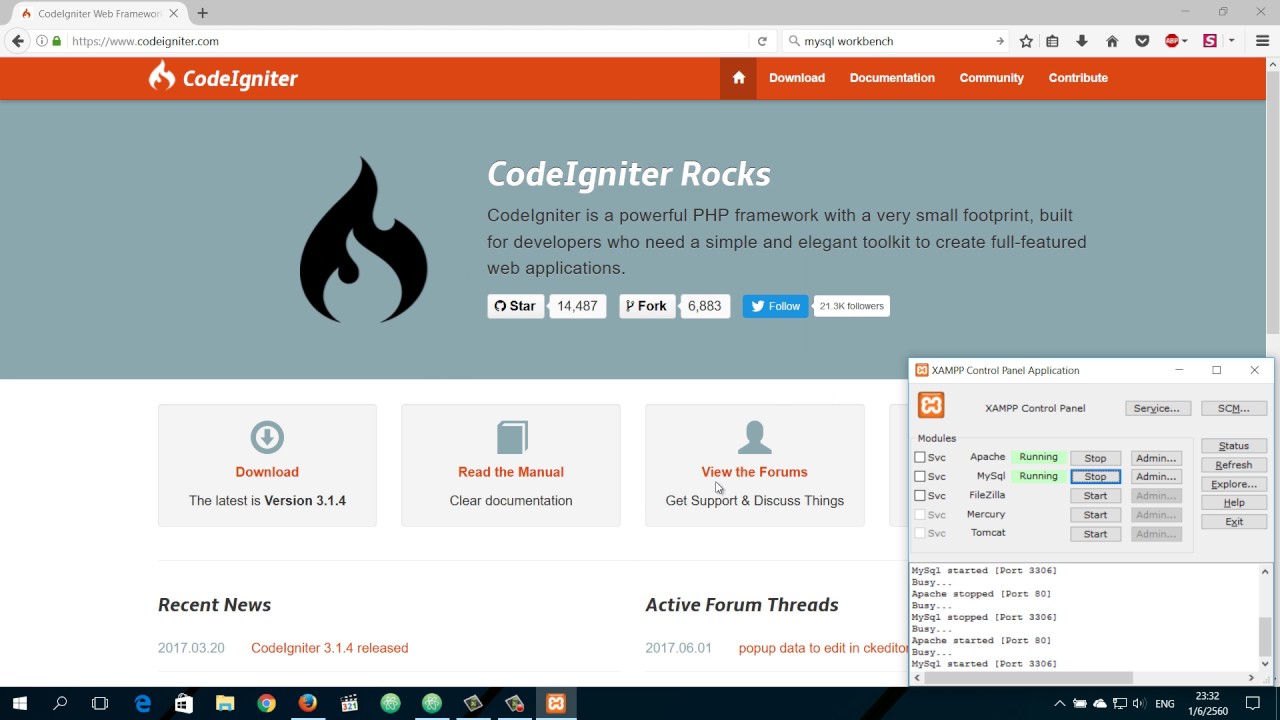This screenshot has width=1280, height=720.
Task: Open Download menu in CodeIgniter navbar
Action: click(797, 78)
